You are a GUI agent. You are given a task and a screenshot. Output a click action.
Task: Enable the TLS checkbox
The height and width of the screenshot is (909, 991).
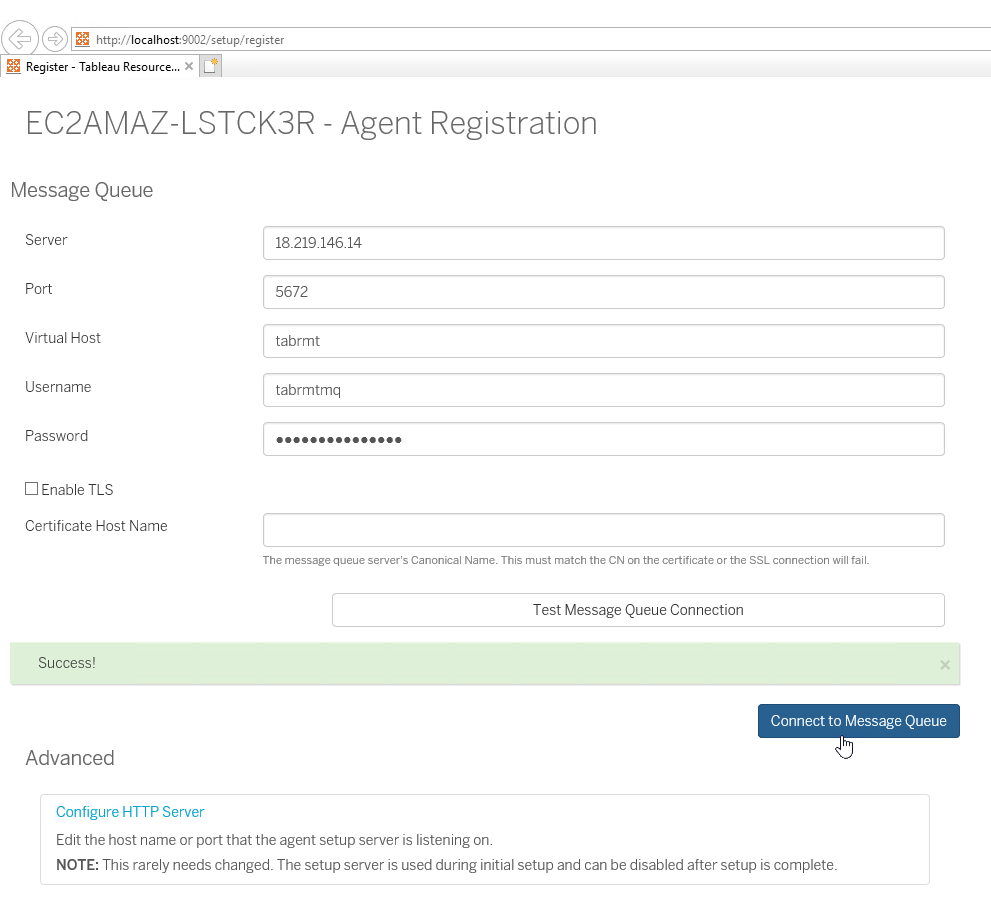[x=32, y=489]
